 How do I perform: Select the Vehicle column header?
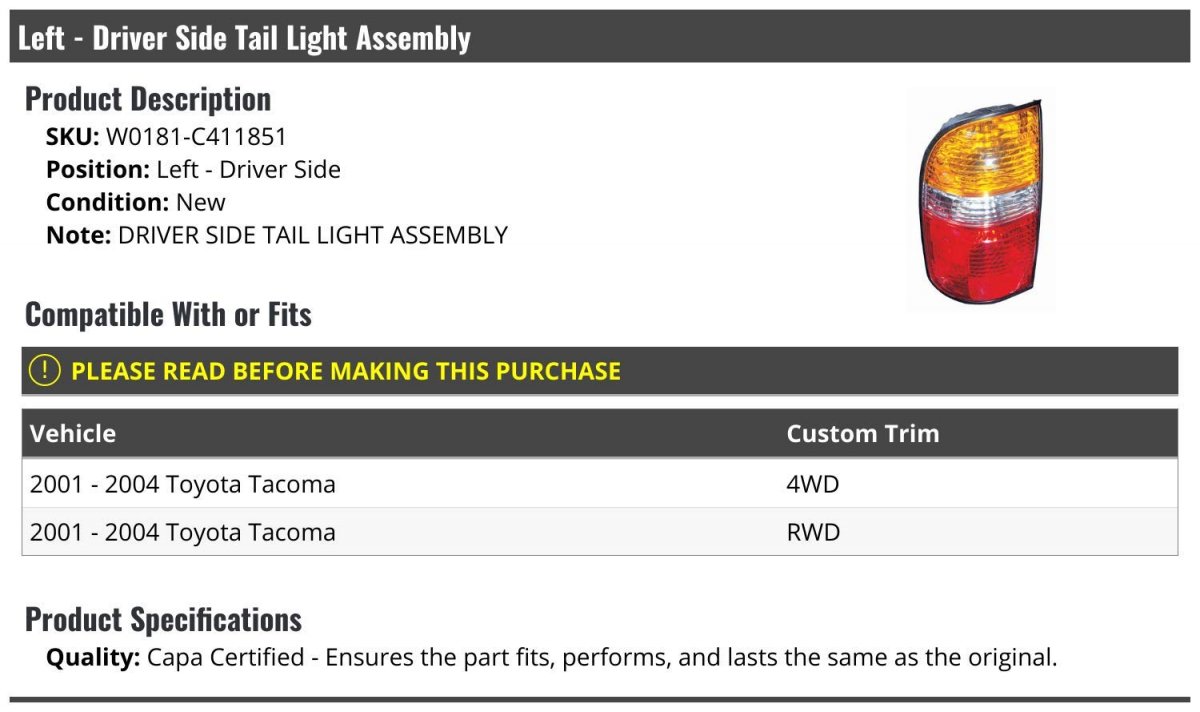click(73, 434)
